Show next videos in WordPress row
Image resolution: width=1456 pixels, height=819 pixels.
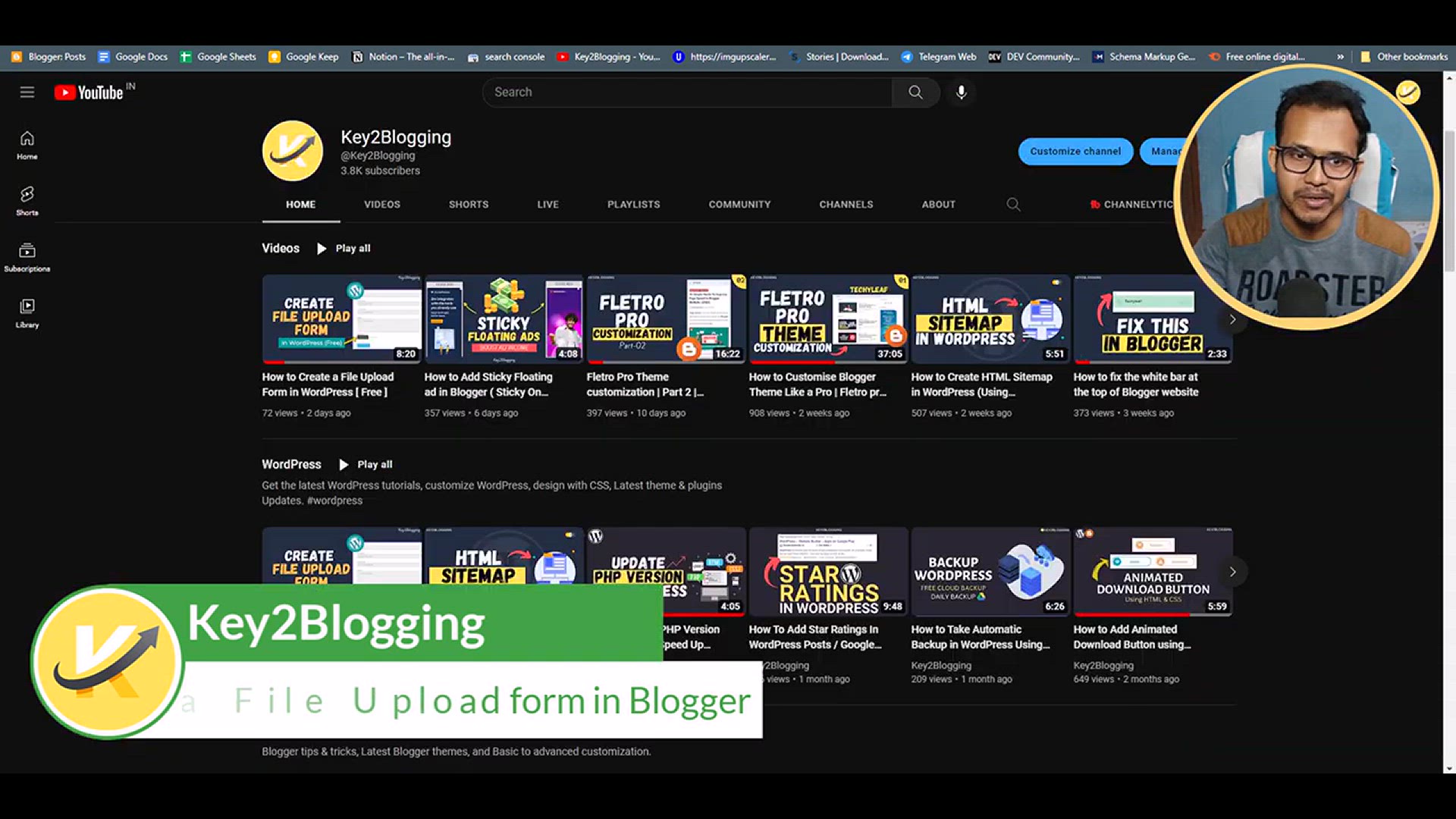1232,572
